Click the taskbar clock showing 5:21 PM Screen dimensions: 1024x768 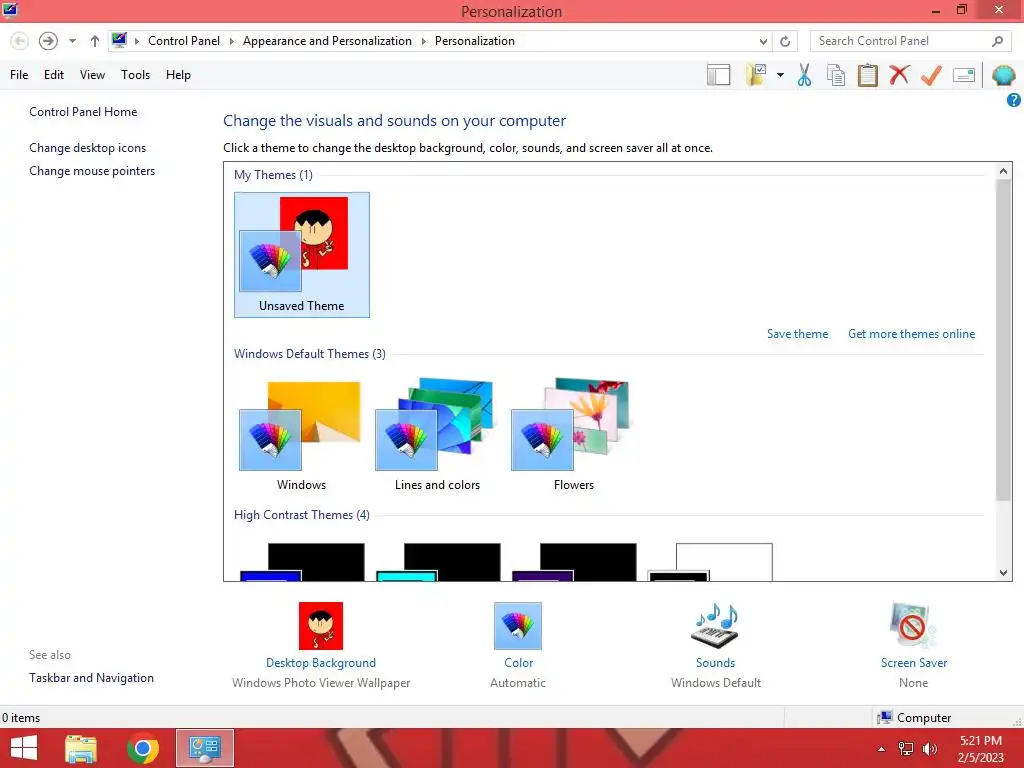(x=980, y=749)
